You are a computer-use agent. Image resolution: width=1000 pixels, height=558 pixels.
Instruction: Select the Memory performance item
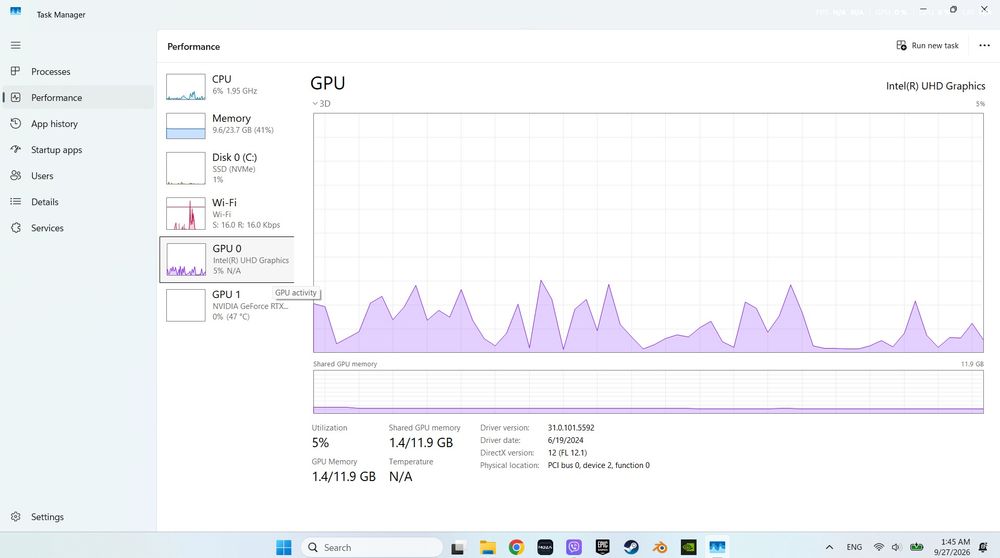click(226, 125)
